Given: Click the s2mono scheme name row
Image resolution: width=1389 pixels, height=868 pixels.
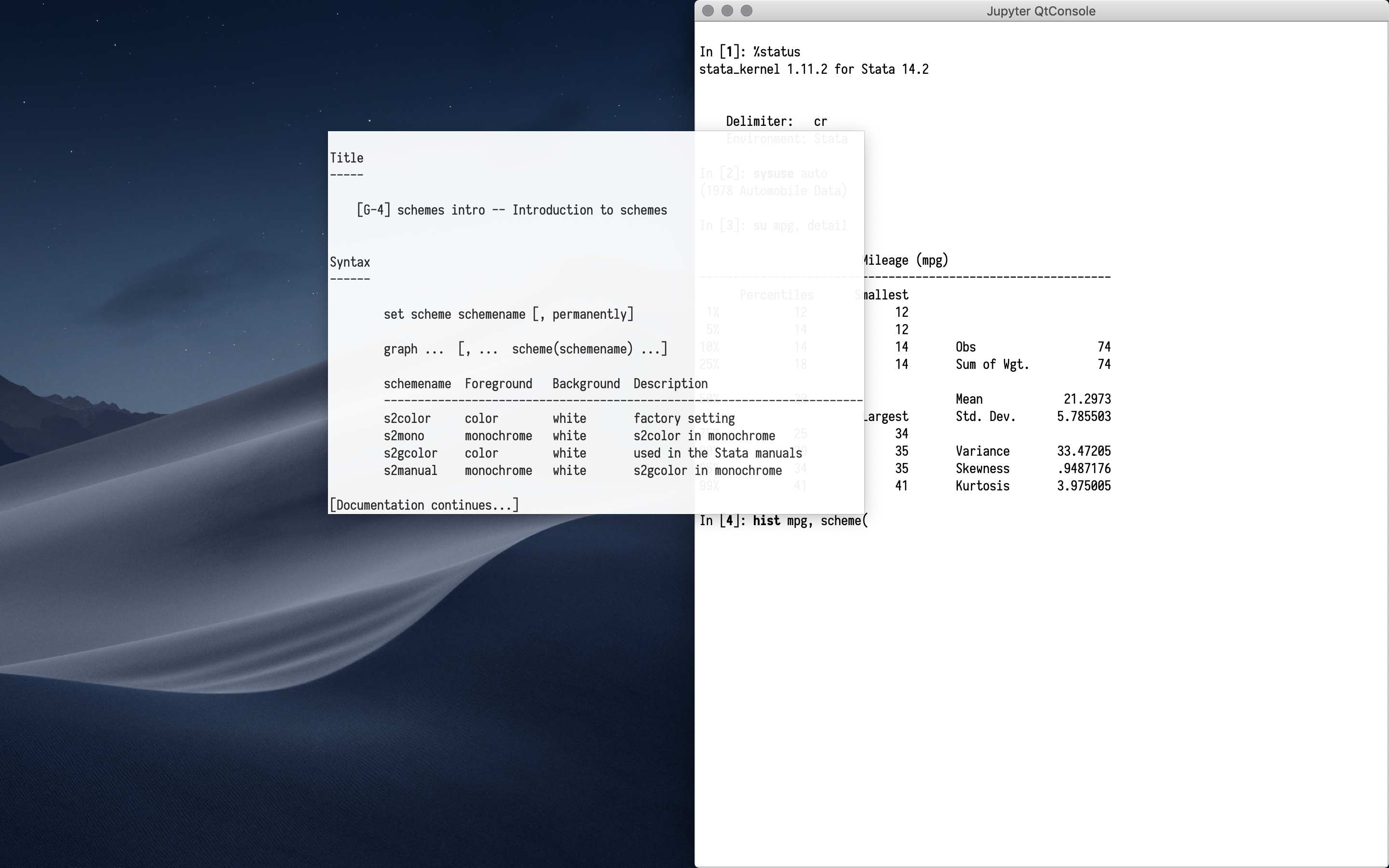Looking at the screenshot, I should tap(404, 436).
